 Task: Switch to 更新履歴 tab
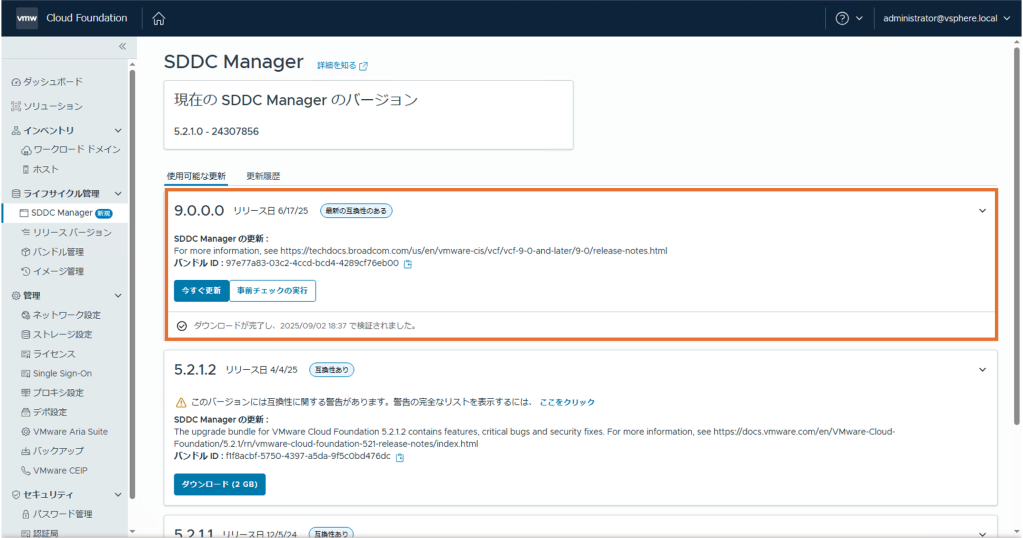point(263,176)
